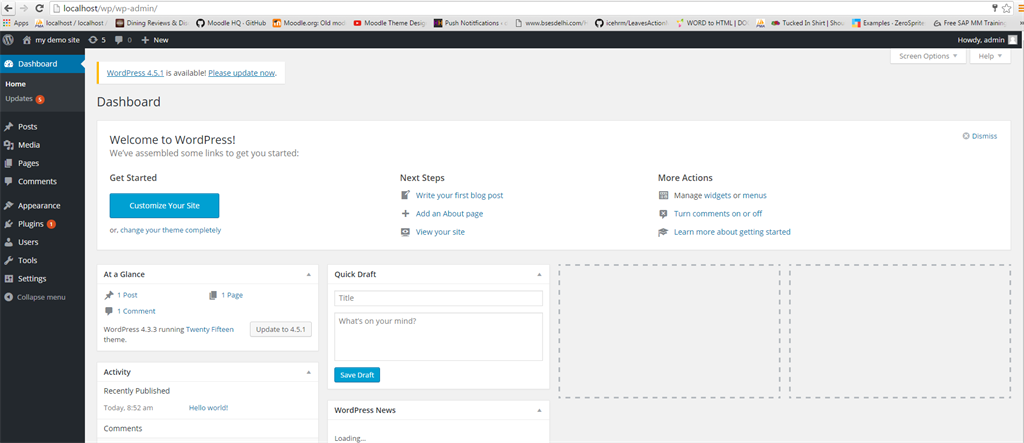1024x443 pixels.
Task: Click the Quick Draft Title field
Action: [438, 298]
